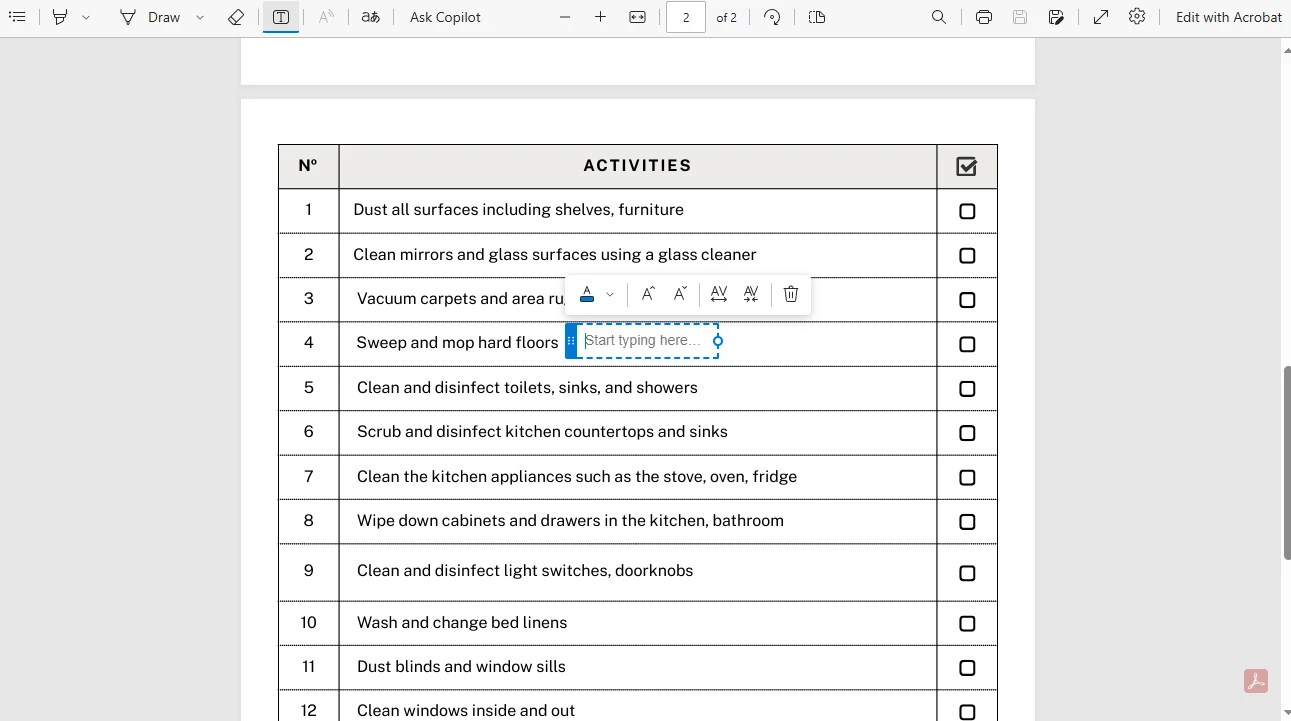
Task: Click 'Wipe down cabinets and drawers' text
Action: (477, 520)
